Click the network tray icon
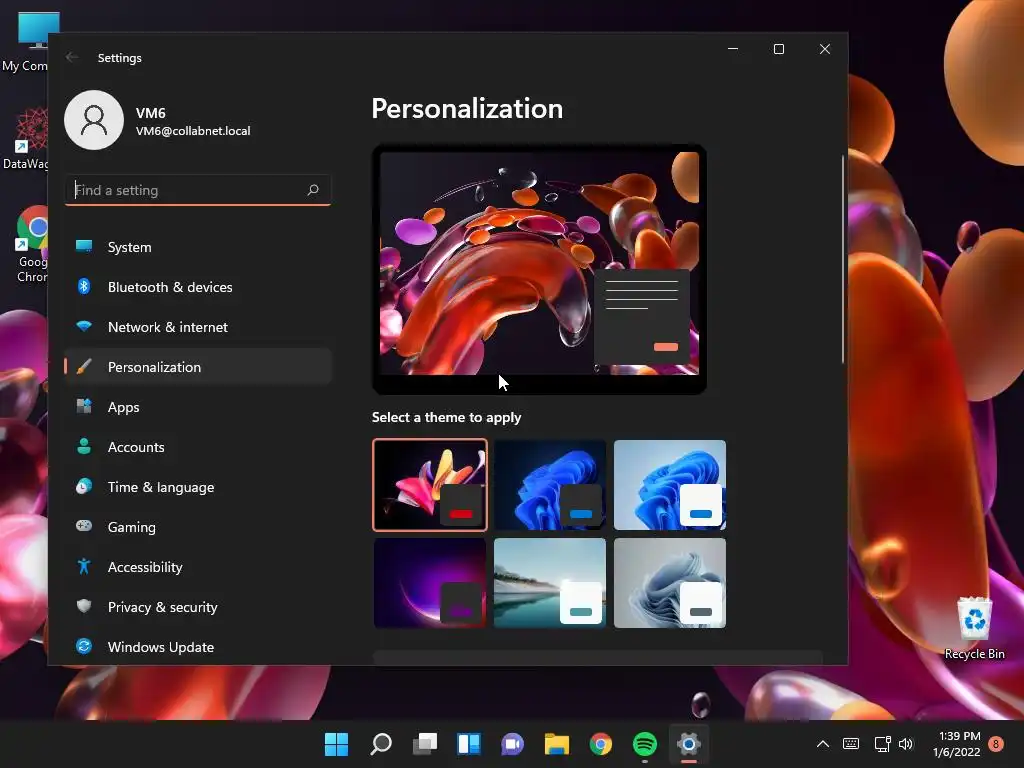Screen dimensions: 1024x768 coord(882,743)
